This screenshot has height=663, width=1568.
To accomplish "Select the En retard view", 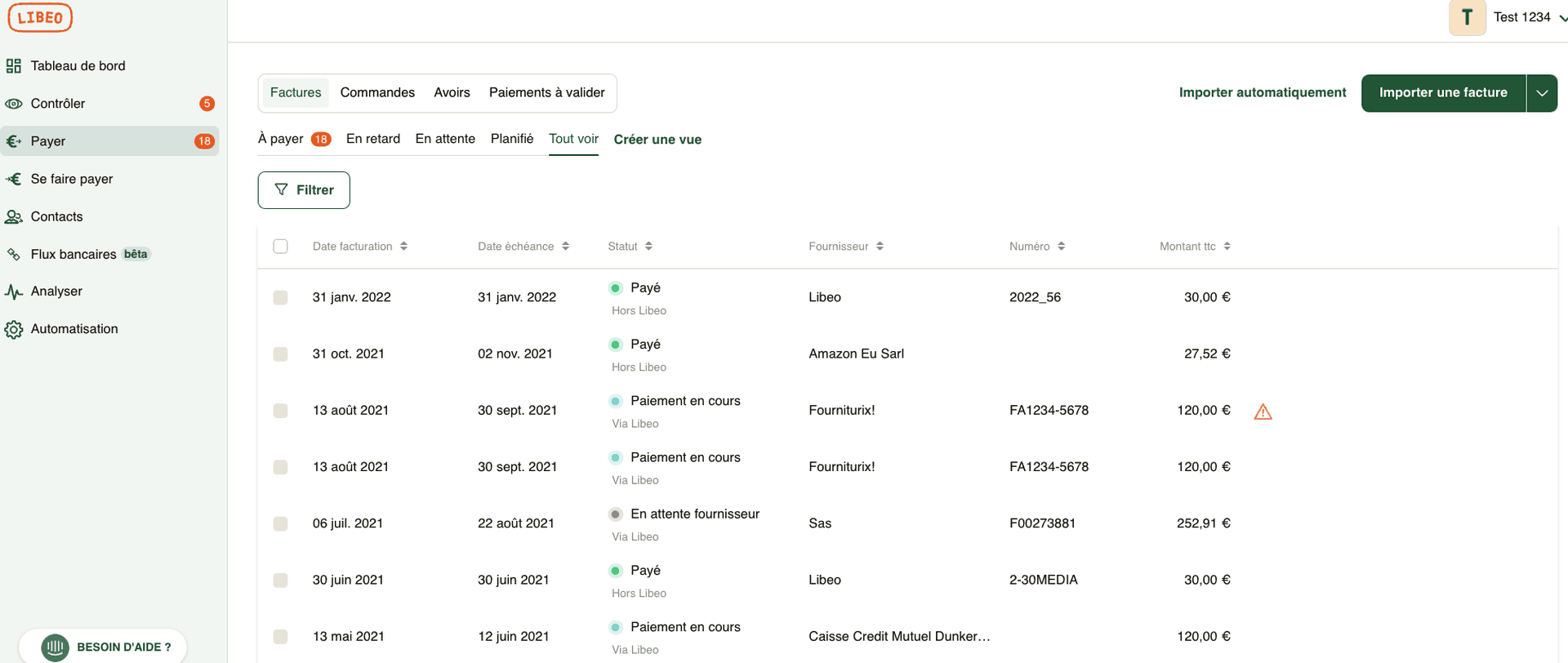I will click(373, 139).
